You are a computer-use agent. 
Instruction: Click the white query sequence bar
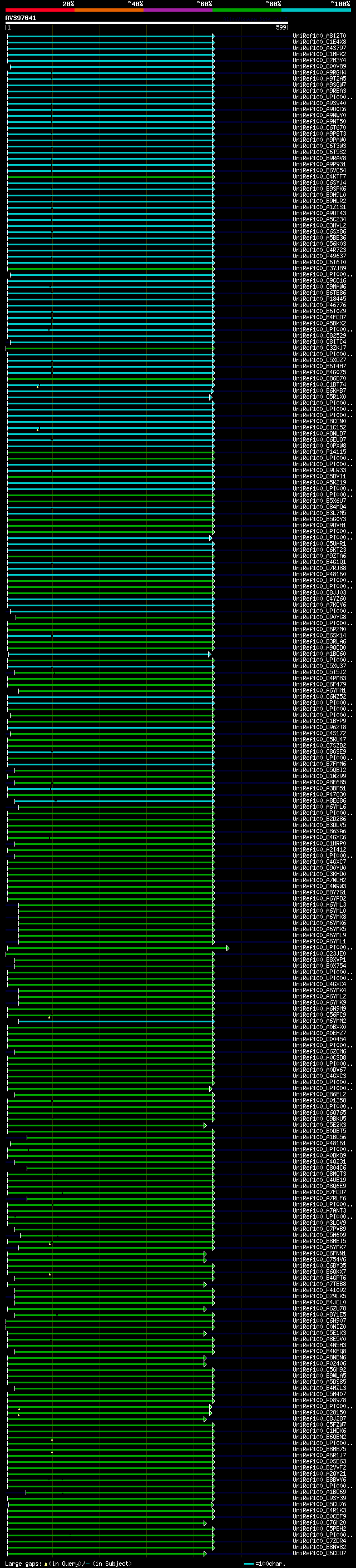pos(147,23)
